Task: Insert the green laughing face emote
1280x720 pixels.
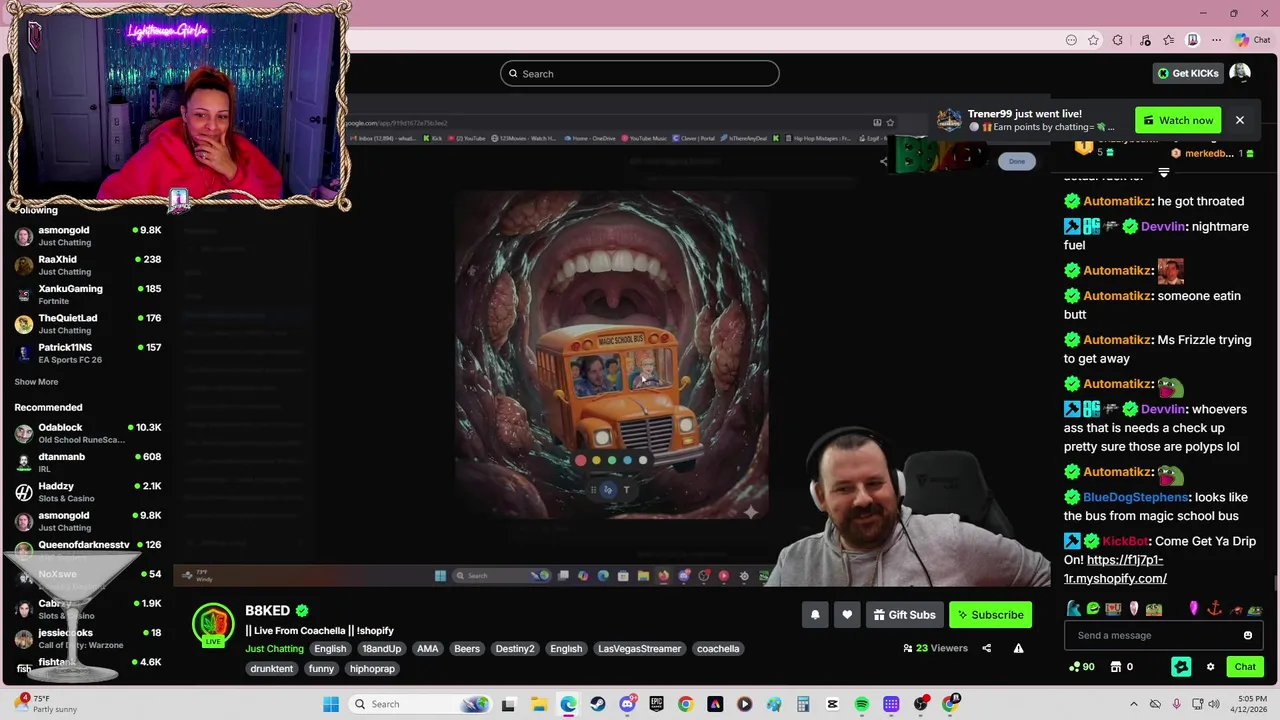Action: [x=1093, y=609]
